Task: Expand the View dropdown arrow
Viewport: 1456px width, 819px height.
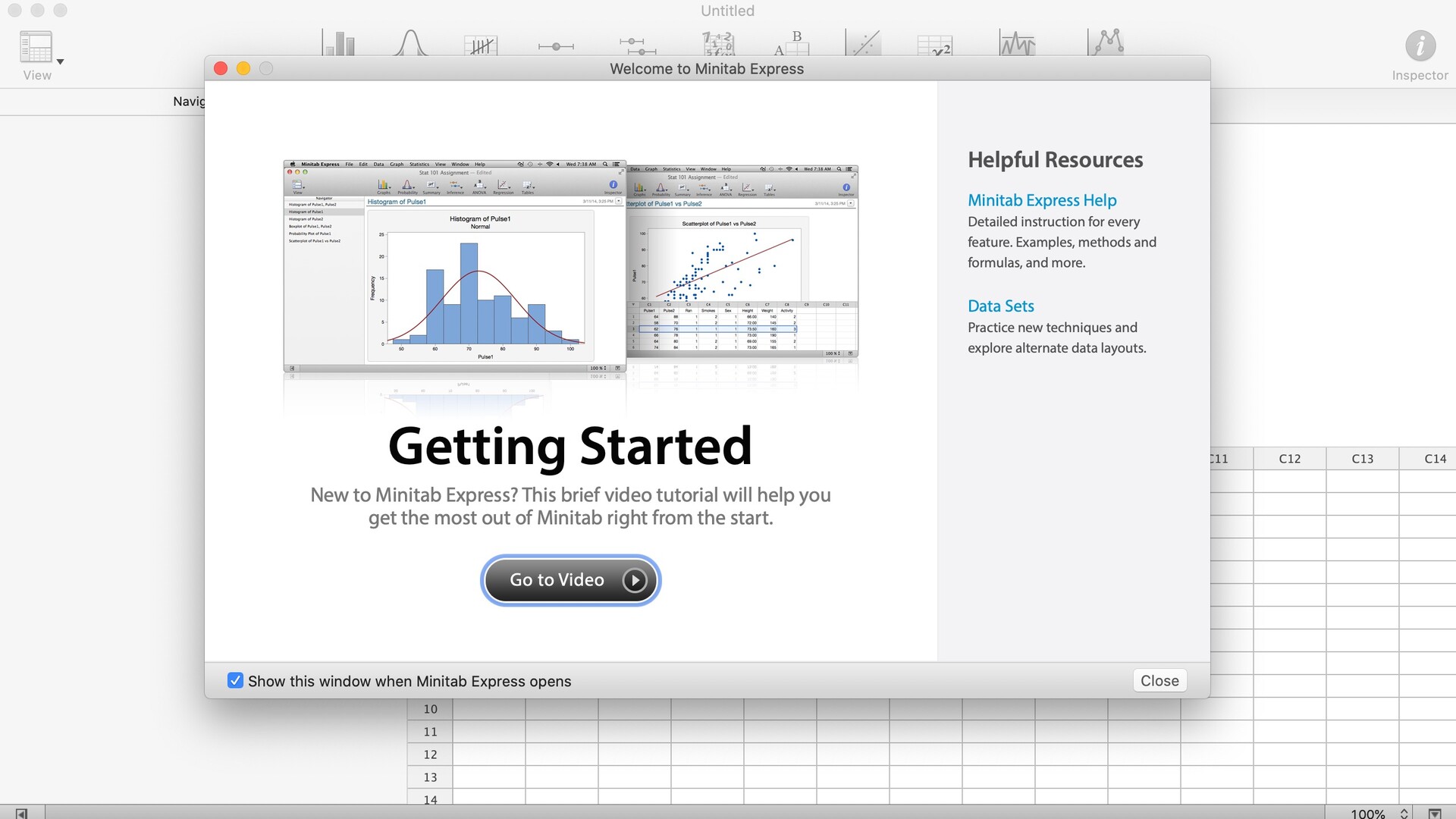Action: [x=60, y=62]
